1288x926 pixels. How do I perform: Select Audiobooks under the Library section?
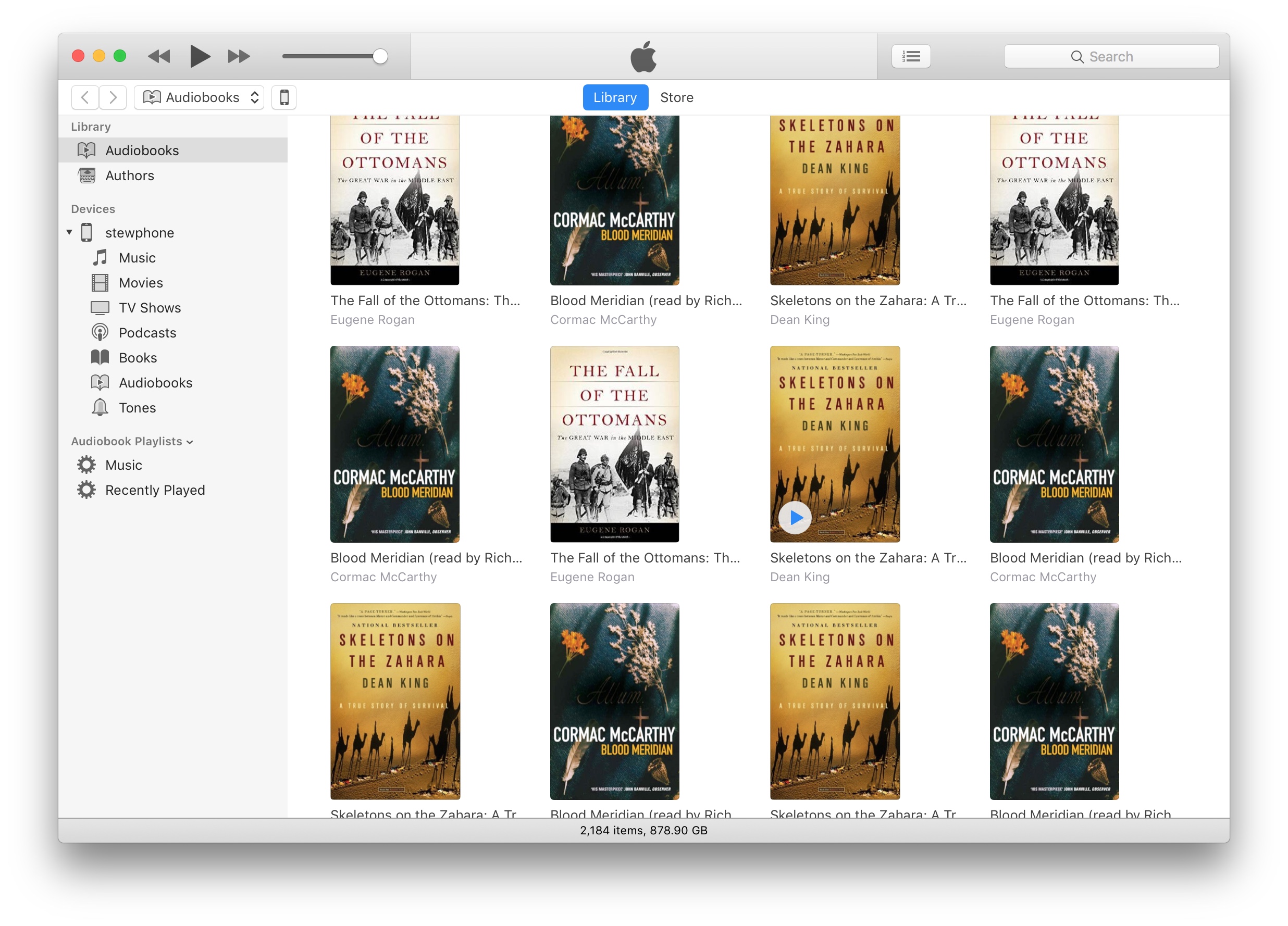click(172, 151)
